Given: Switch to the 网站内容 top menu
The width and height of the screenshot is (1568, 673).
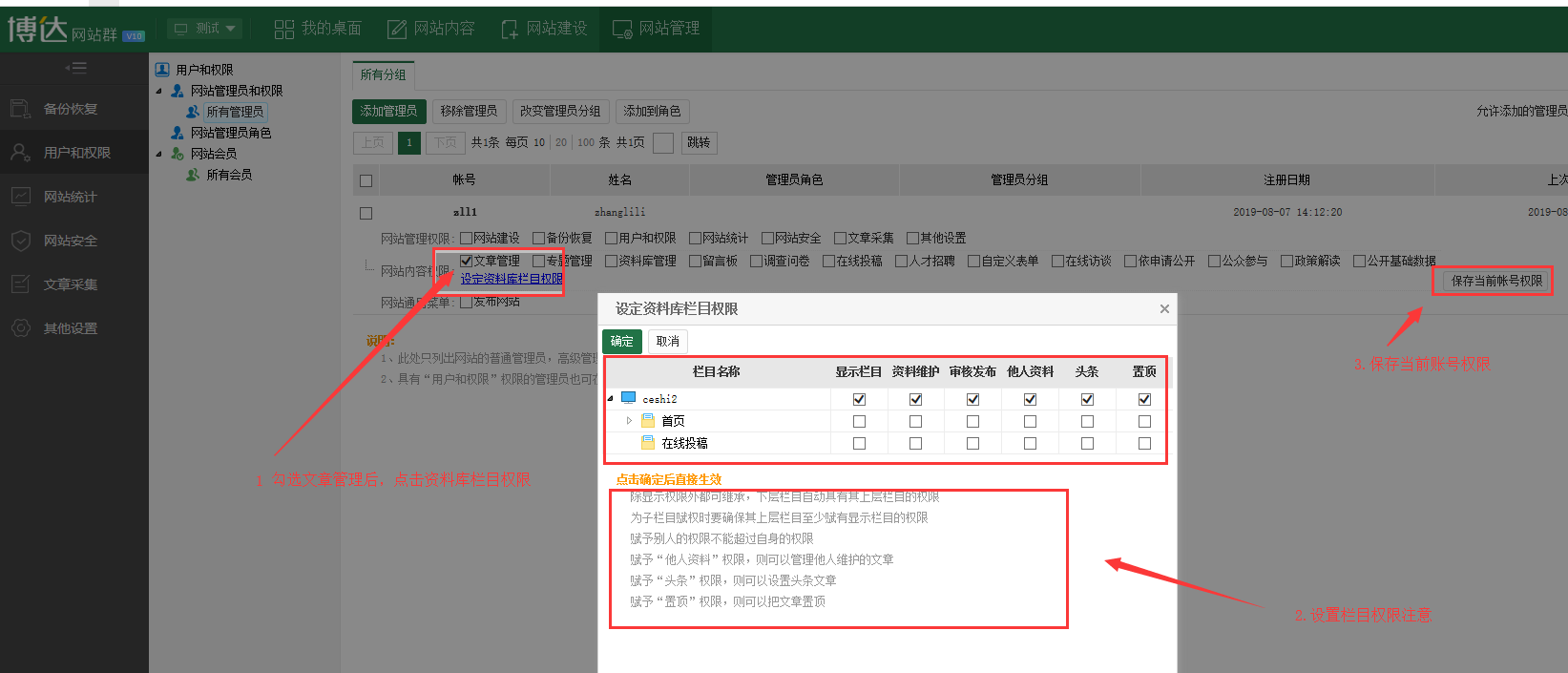Looking at the screenshot, I should [431, 29].
